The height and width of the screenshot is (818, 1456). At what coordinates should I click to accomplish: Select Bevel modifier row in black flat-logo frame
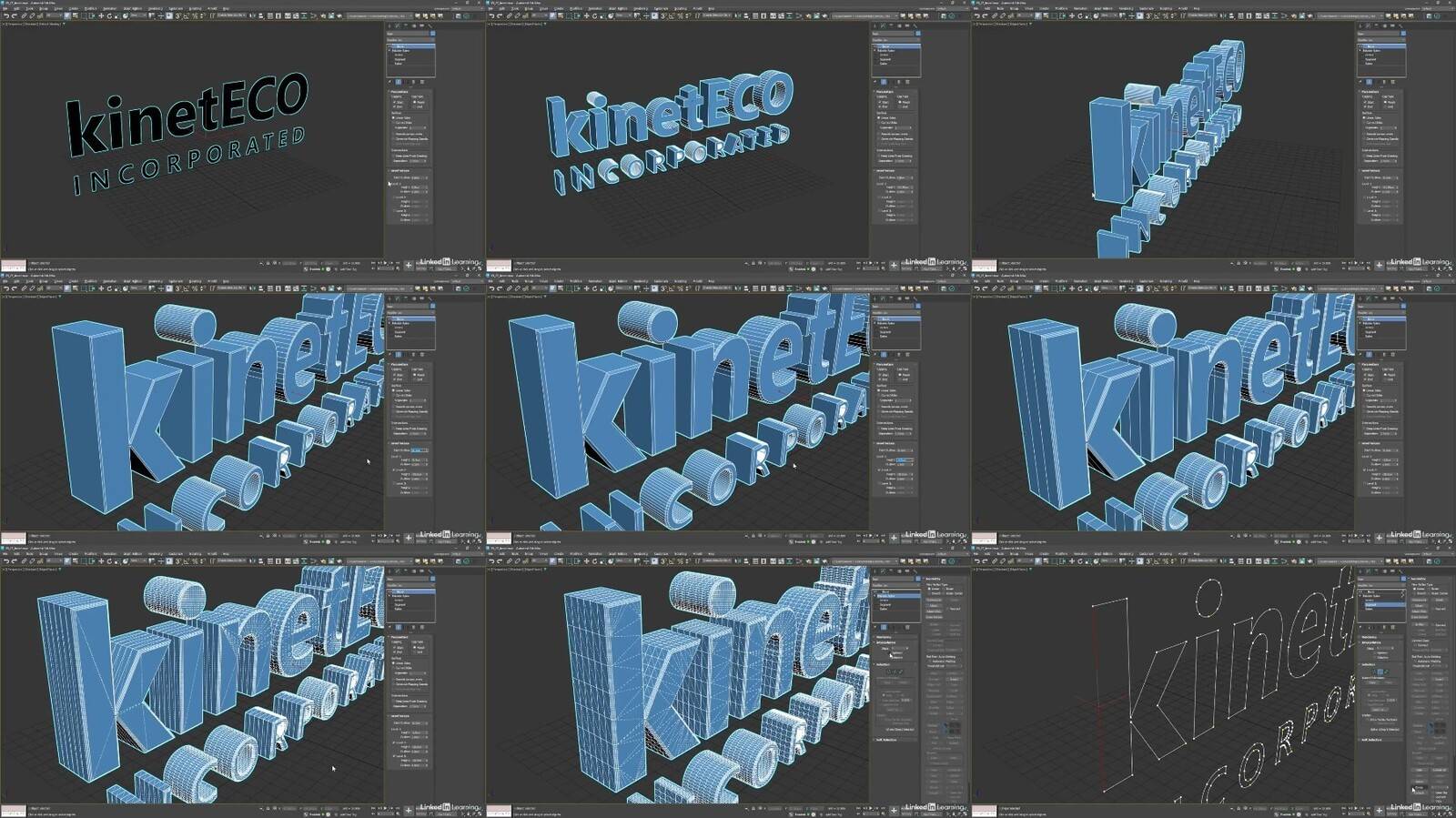412,46
